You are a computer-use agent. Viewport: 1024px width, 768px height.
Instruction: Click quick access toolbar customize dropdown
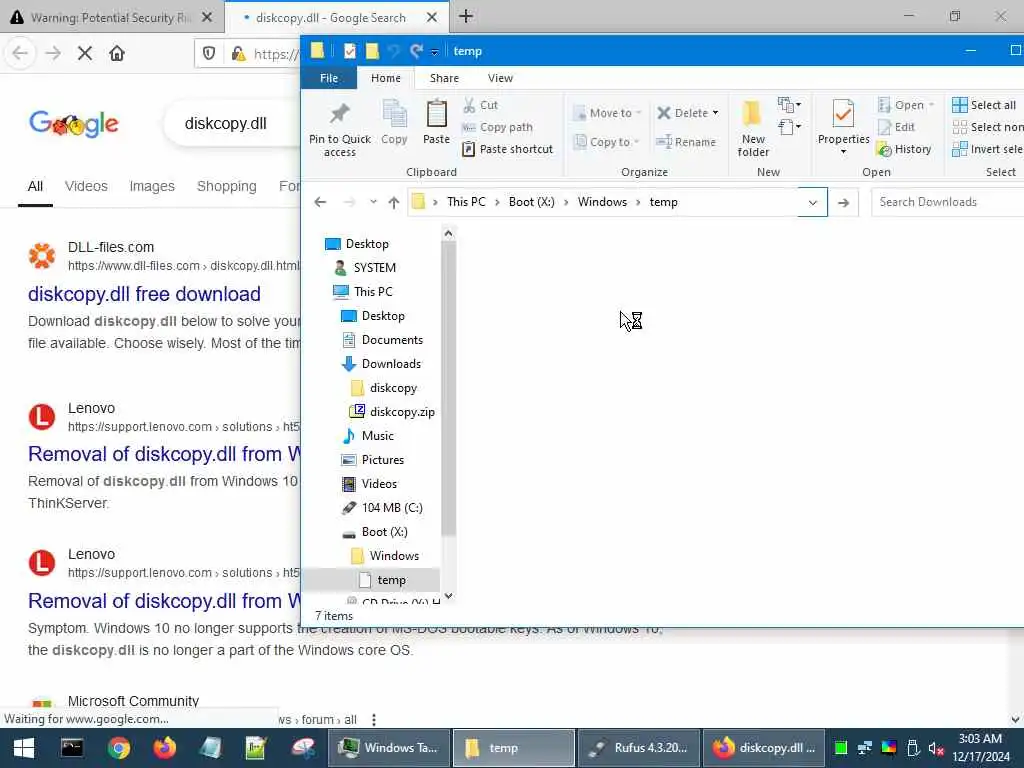click(434, 52)
